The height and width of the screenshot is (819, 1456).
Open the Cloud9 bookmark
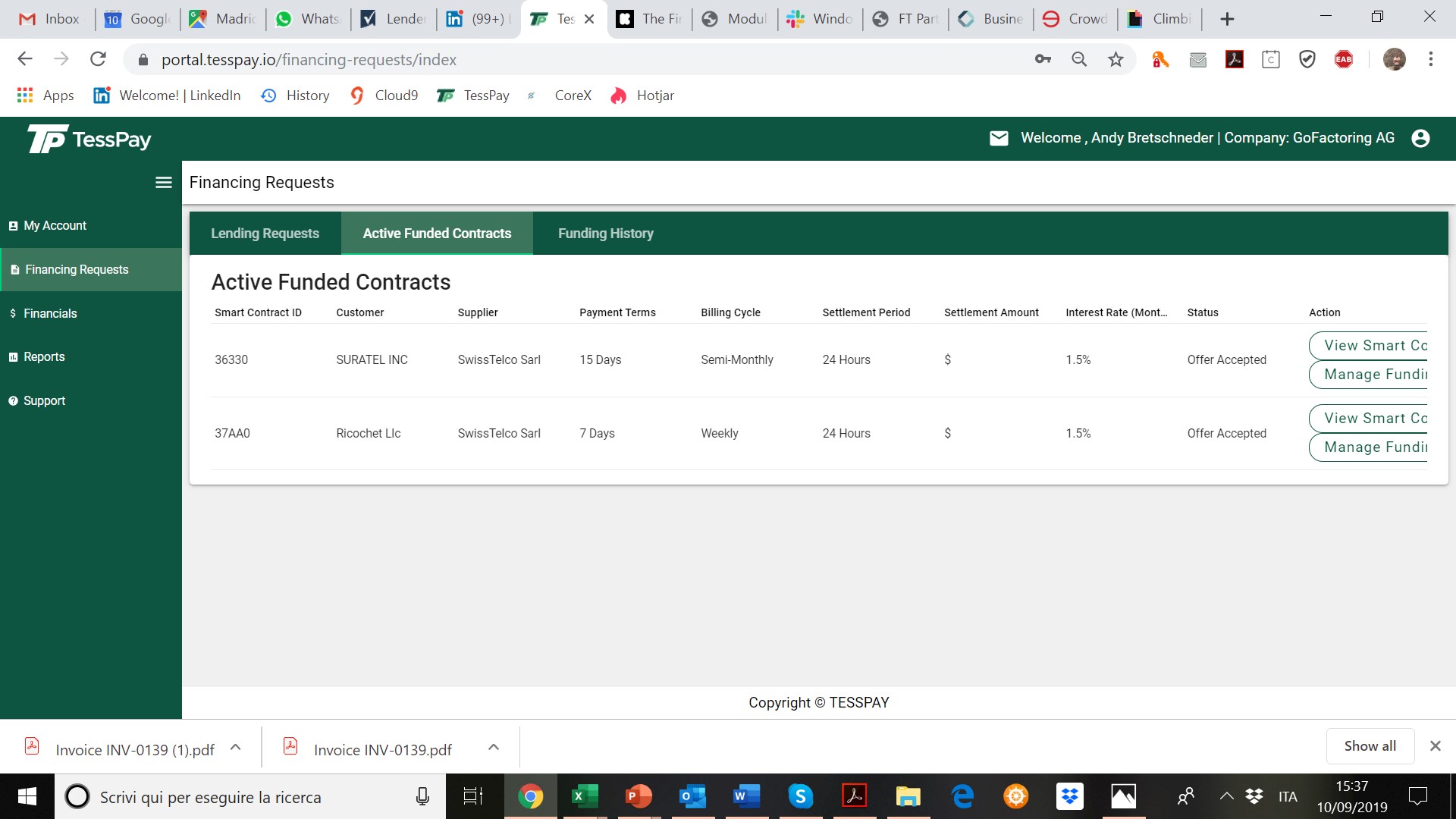point(384,96)
